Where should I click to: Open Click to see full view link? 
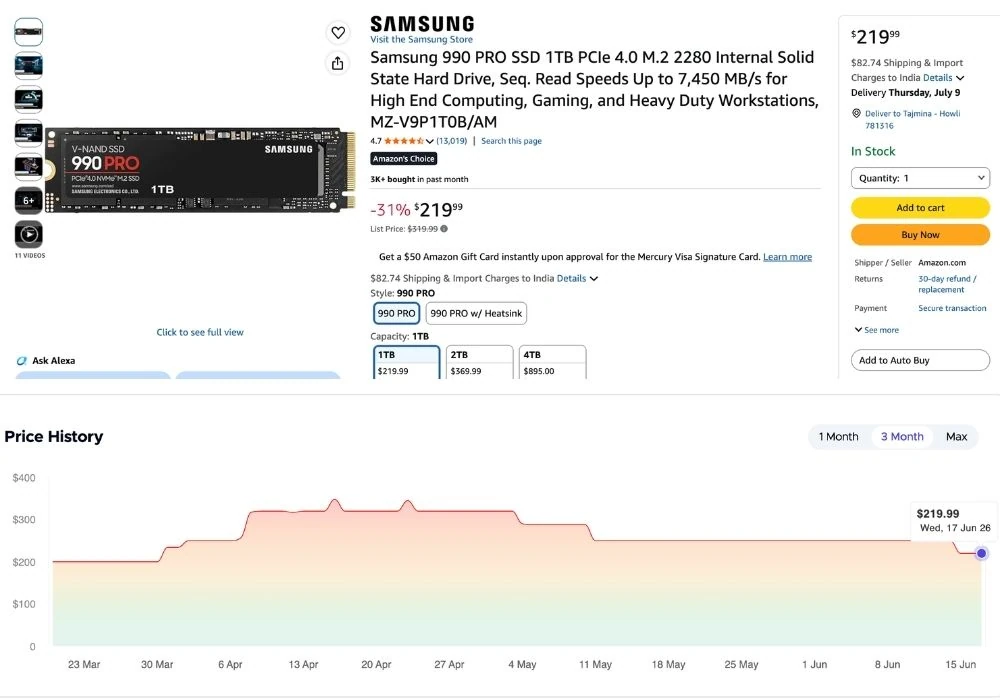[x=200, y=332]
